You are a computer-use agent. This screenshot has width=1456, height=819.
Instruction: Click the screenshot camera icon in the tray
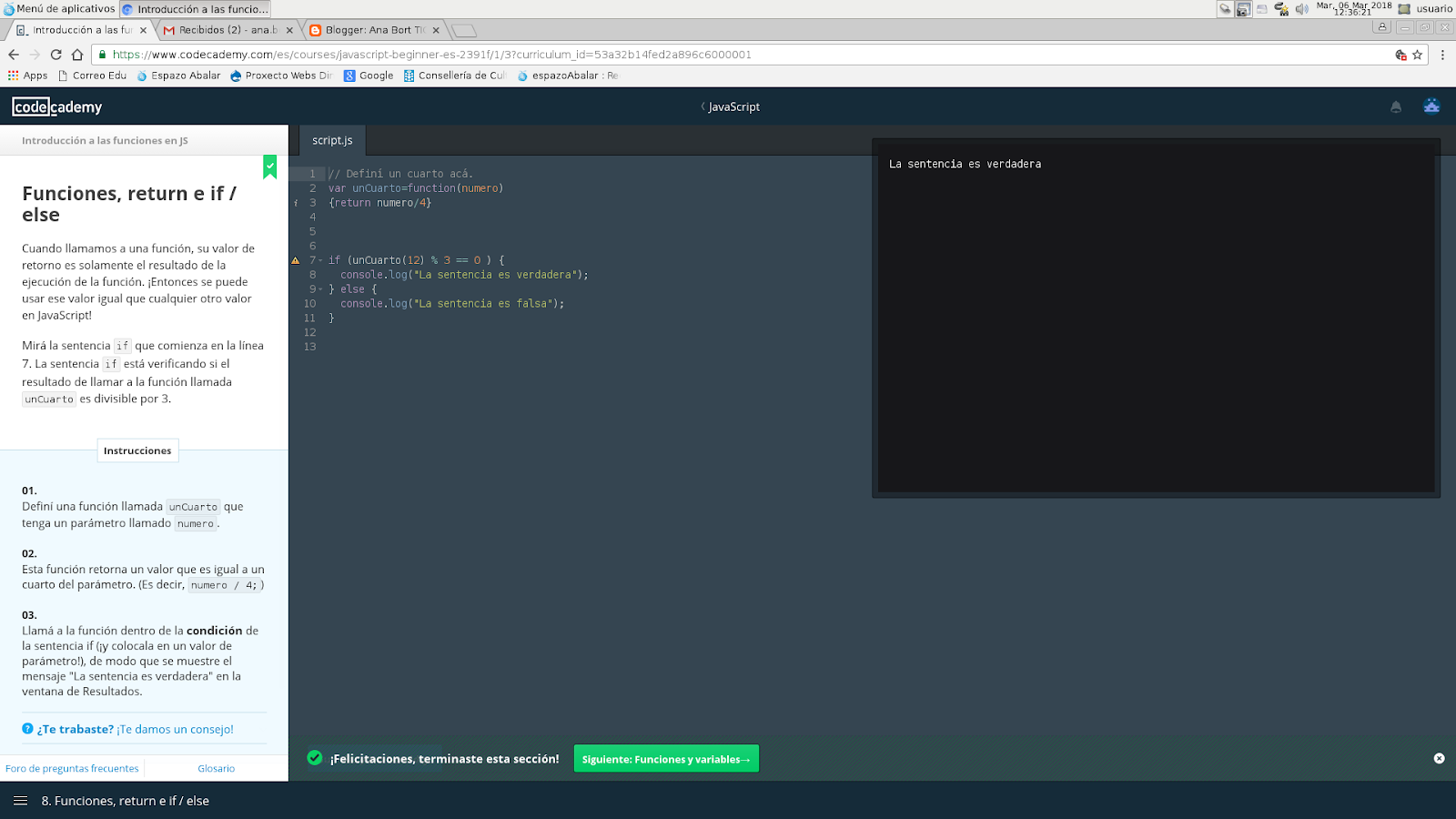[x=1243, y=8]
